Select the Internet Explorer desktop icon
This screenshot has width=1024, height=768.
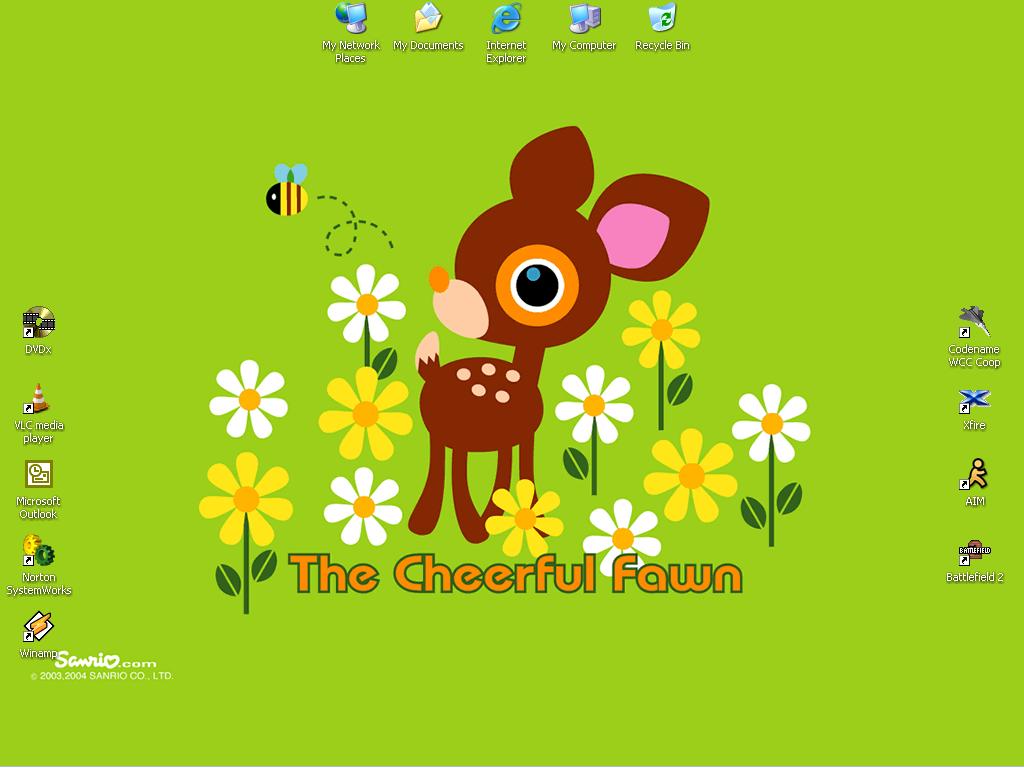506,18
